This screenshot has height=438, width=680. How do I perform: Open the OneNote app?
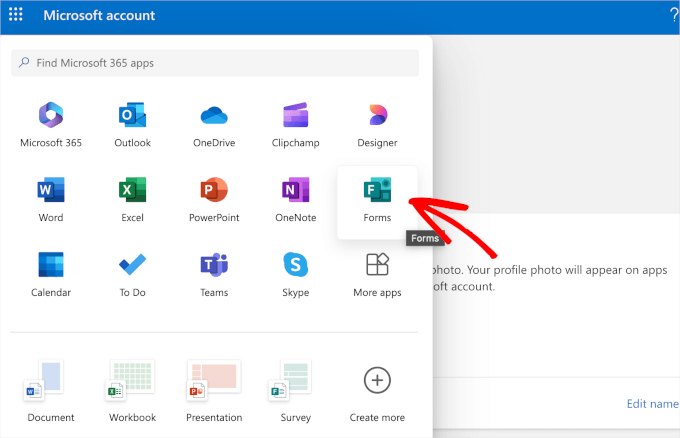295,200
